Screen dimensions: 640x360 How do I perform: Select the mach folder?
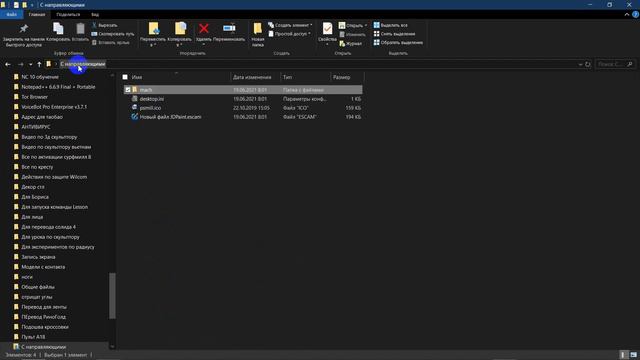[243, 90]
